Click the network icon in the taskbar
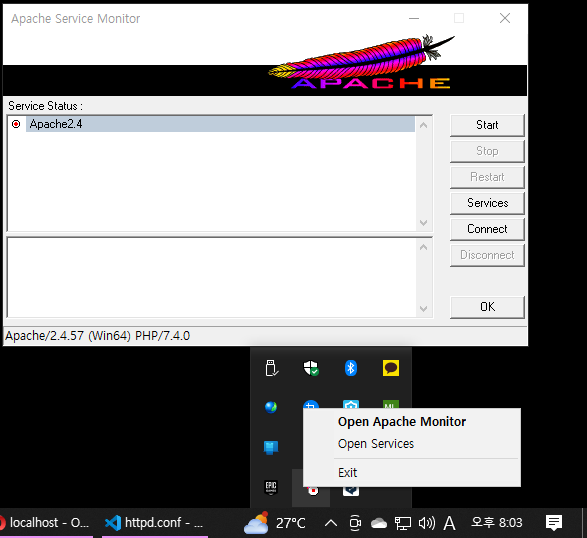 point(403,523)
